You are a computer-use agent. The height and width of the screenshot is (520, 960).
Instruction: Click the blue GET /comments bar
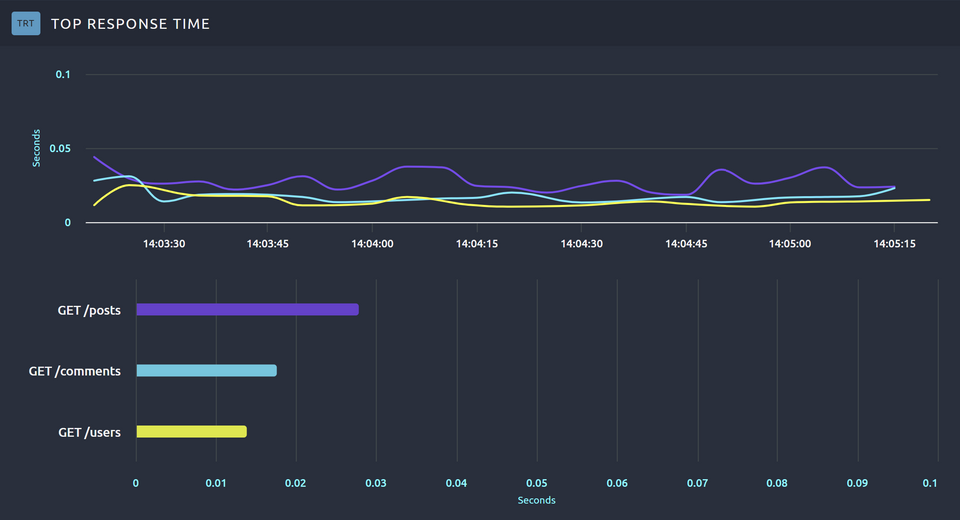[206, 370]
